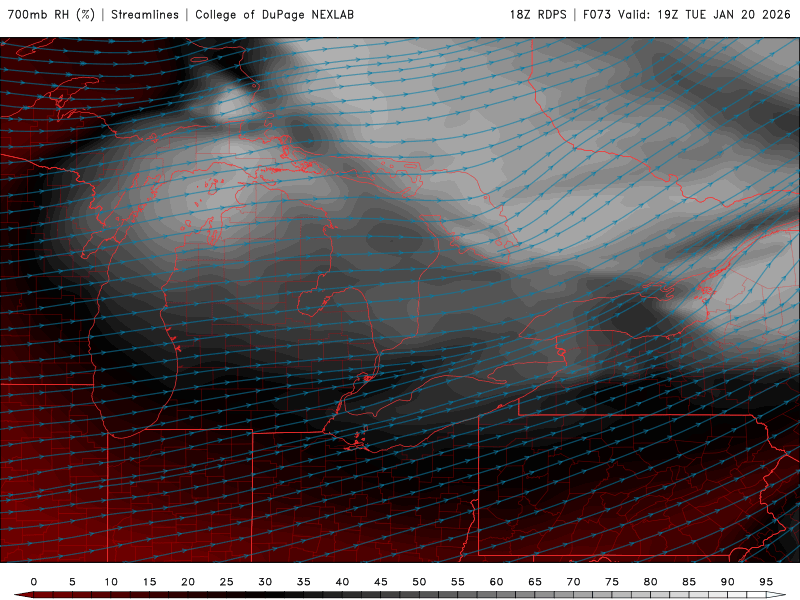
Task: Click the color bar label "0"
Action: tap(34, 582)
